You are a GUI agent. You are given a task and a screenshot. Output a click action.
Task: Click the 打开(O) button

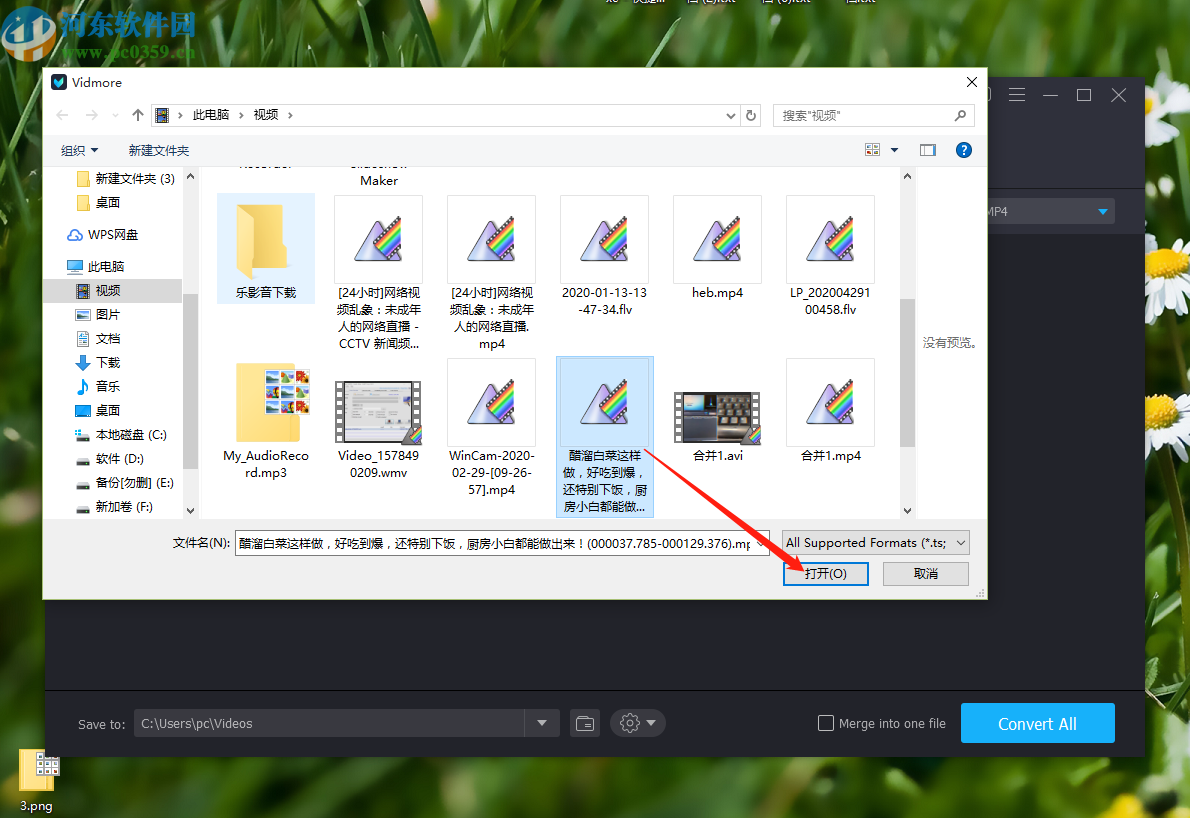[x=826, y=573]
